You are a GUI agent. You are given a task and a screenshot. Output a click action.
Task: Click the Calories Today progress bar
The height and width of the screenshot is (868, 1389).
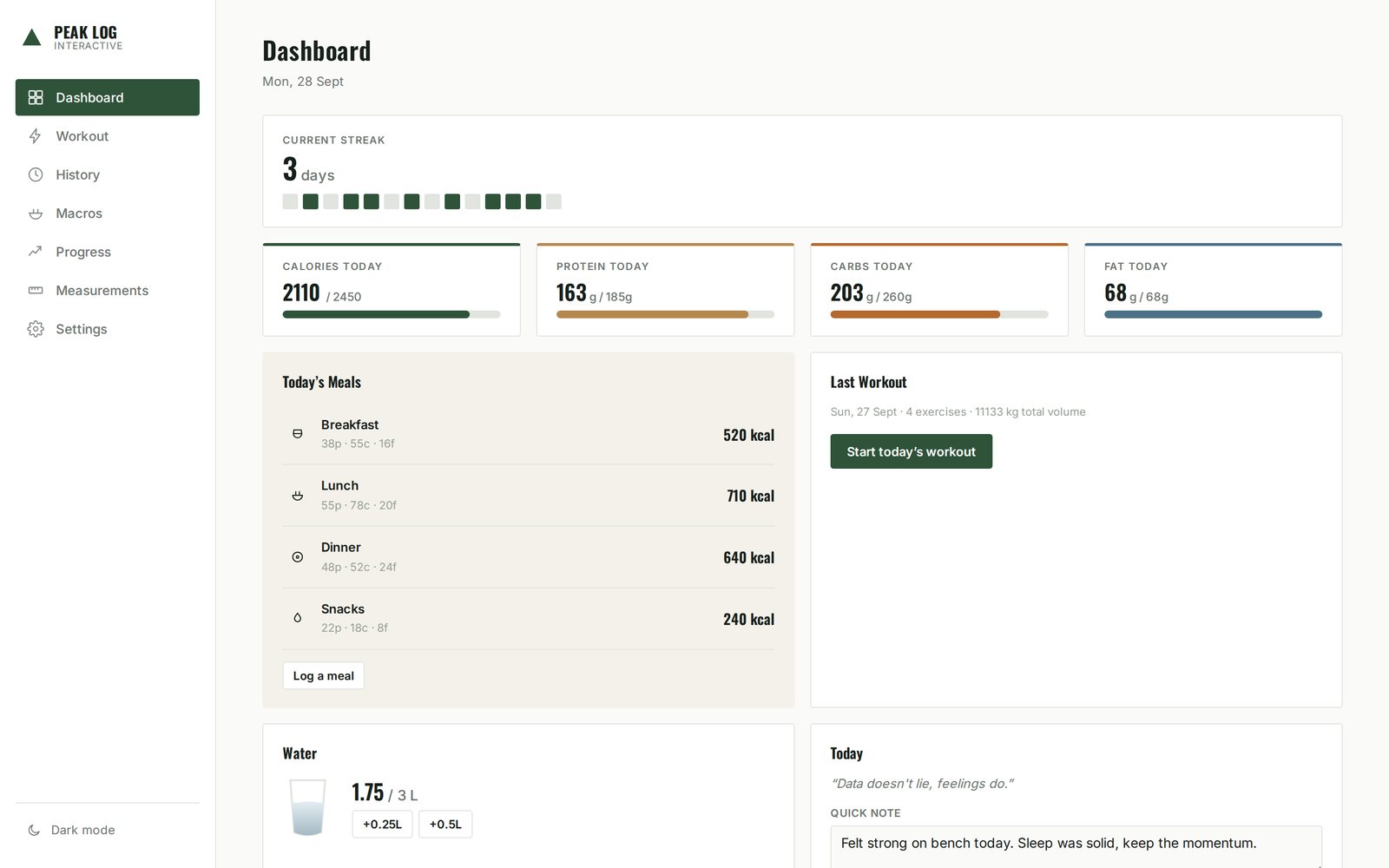click(x=392, y=314)
